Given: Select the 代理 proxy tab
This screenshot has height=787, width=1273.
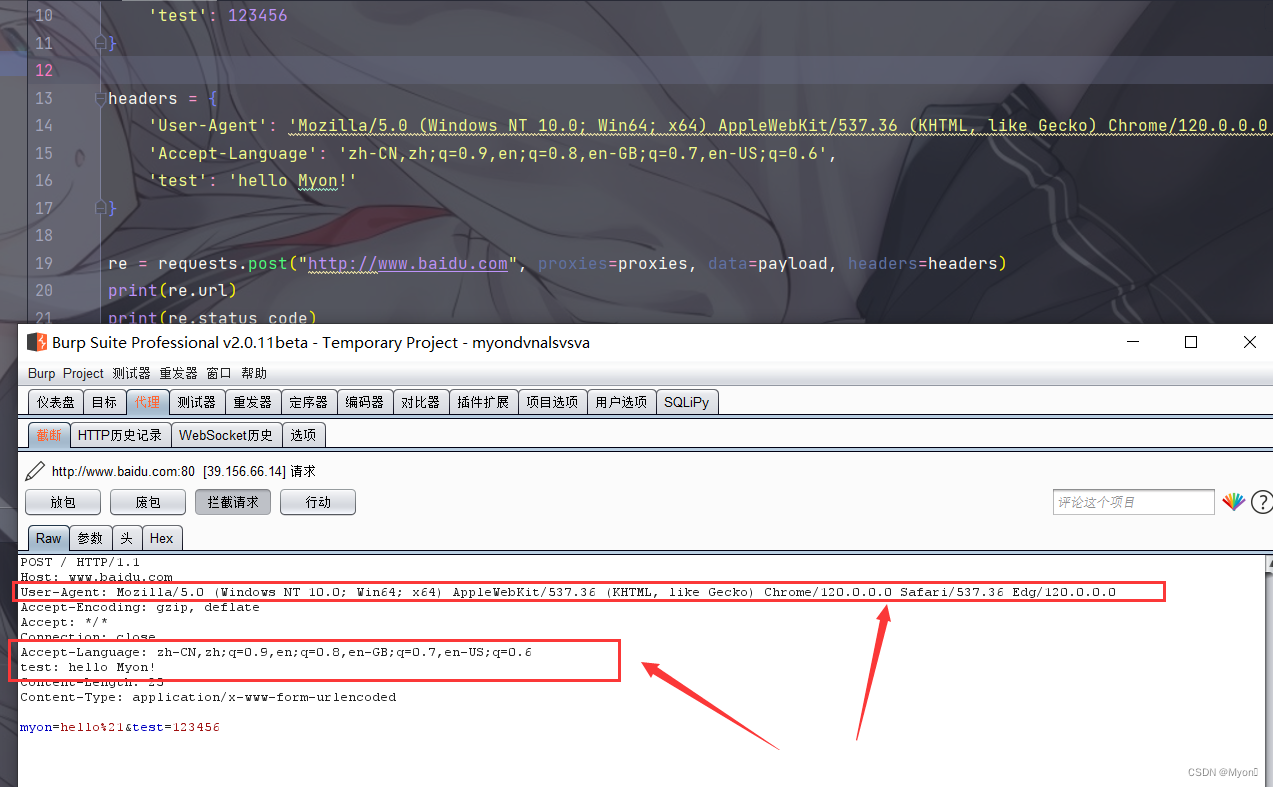Looking at the screenshot, I should (x=147, y=402).
